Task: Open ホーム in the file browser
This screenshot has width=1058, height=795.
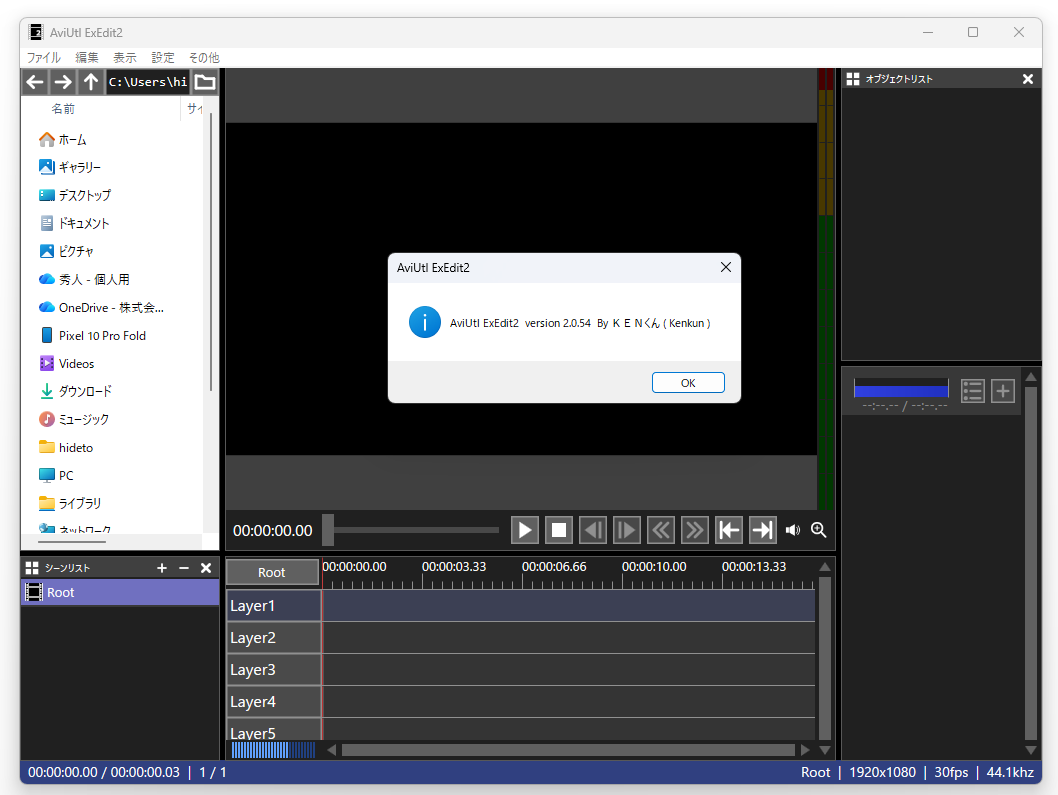Action: pyautogui.click(x=62, y=140)
